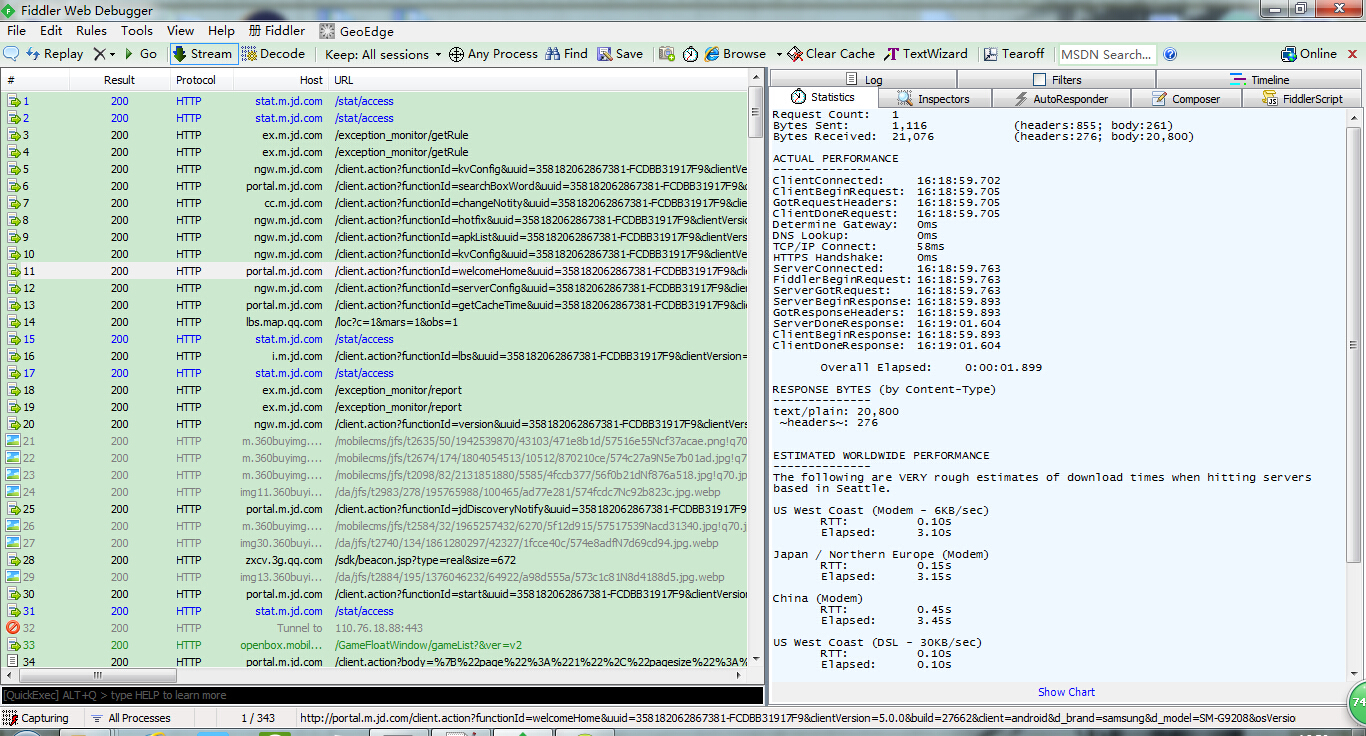
Task: Sort sessions by Result column header
Action: [119, 80]
